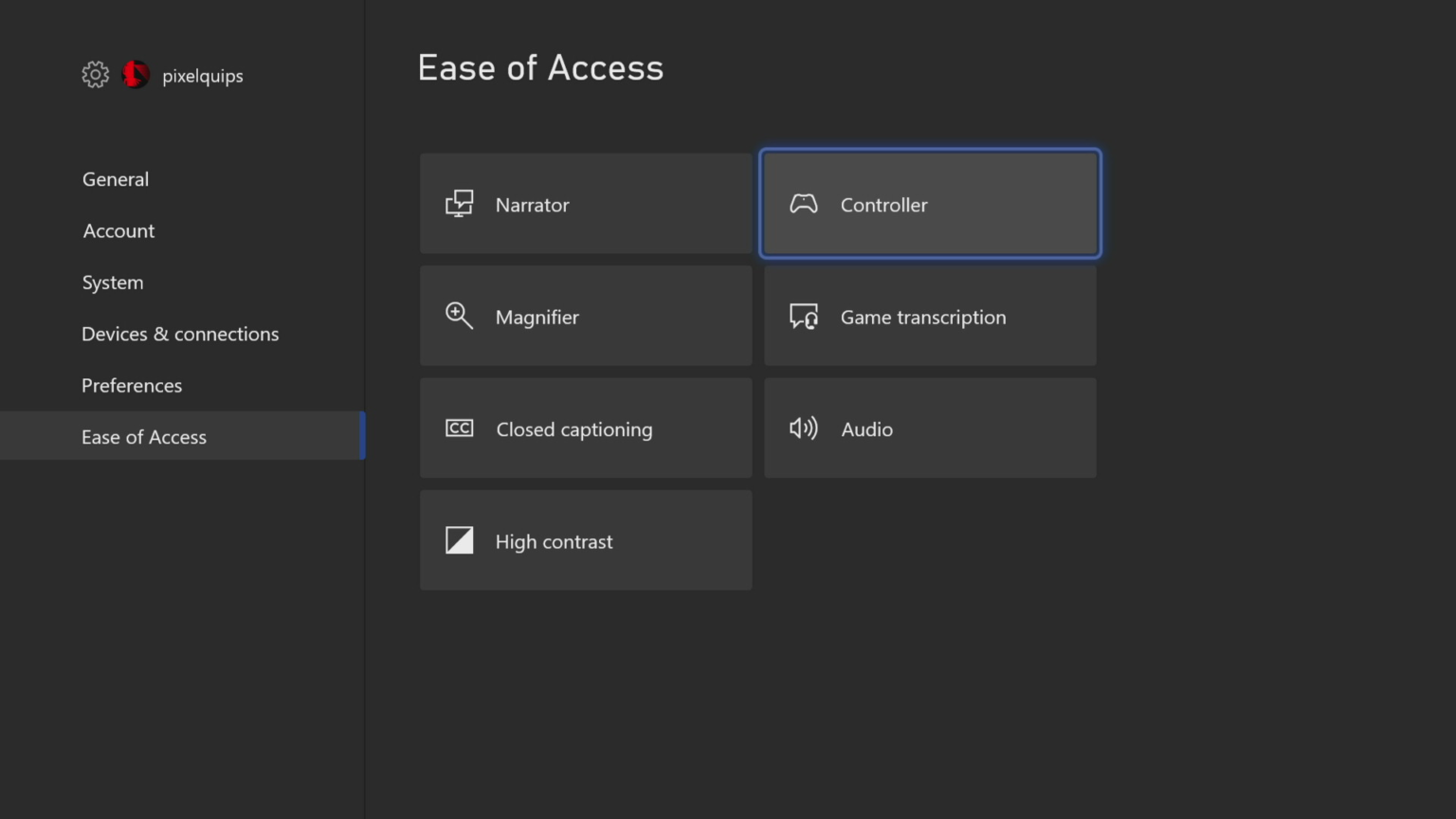1456x819 pixels.
Task: Open the High contrast icon
Action: (x=459, y=539)
